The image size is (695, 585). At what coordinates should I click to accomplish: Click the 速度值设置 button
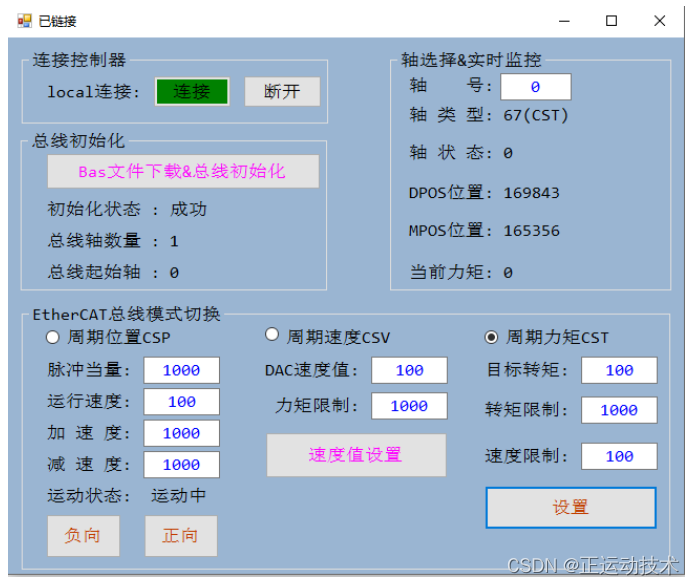tap(356, 455)
